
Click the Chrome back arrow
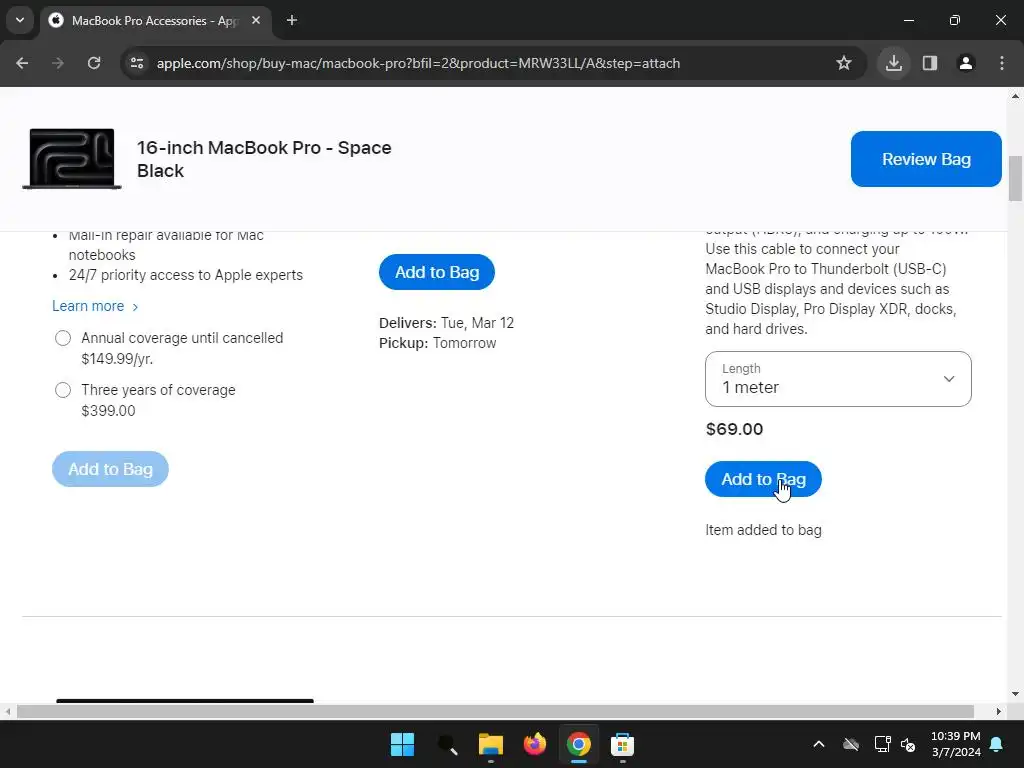(x=22, y=63)
